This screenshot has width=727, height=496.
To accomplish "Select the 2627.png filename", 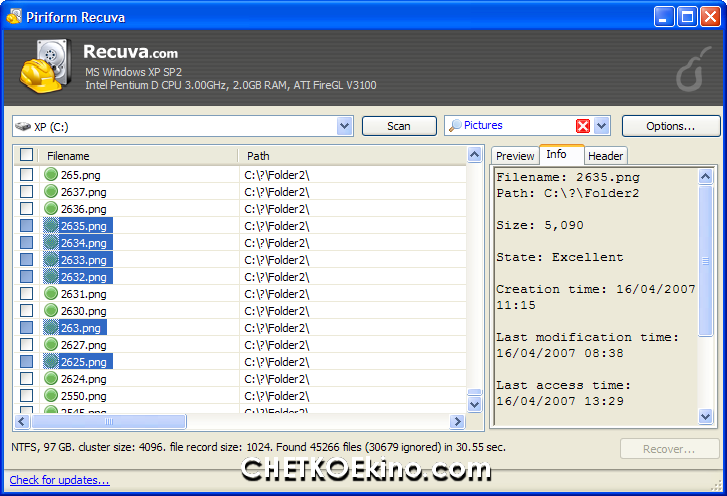I will click(x=83, y=345).
